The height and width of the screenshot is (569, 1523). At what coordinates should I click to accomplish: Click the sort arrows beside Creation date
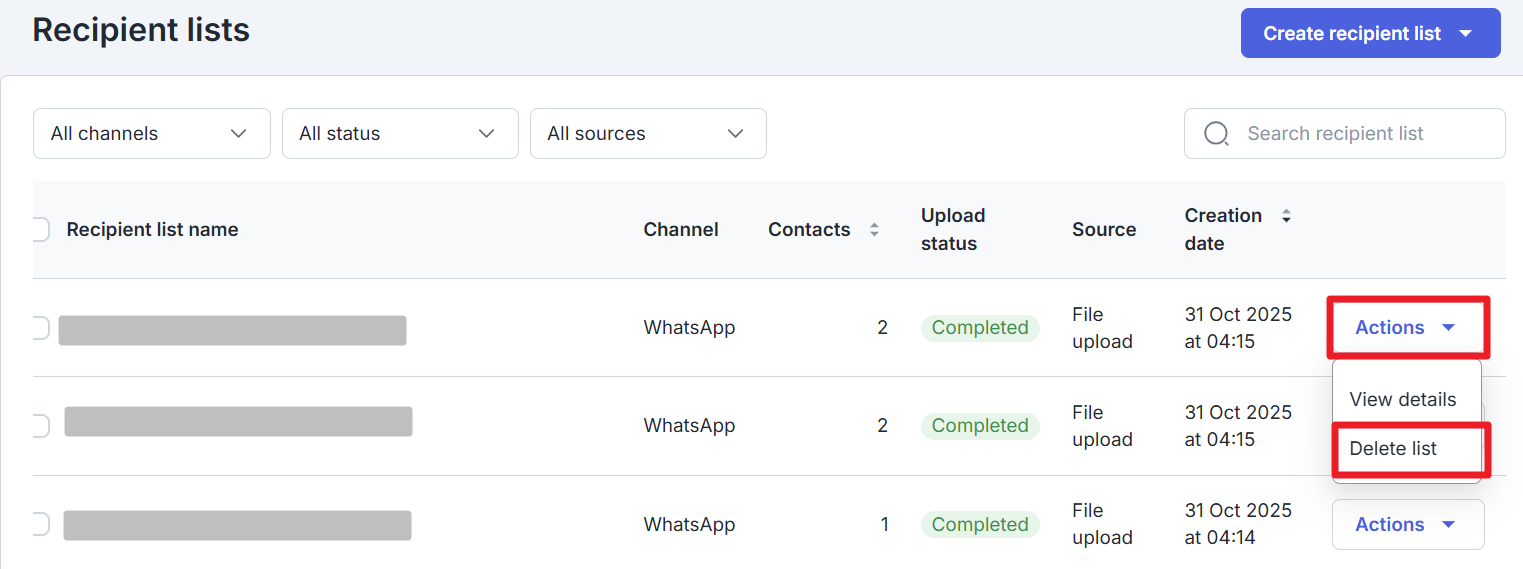1286,216
